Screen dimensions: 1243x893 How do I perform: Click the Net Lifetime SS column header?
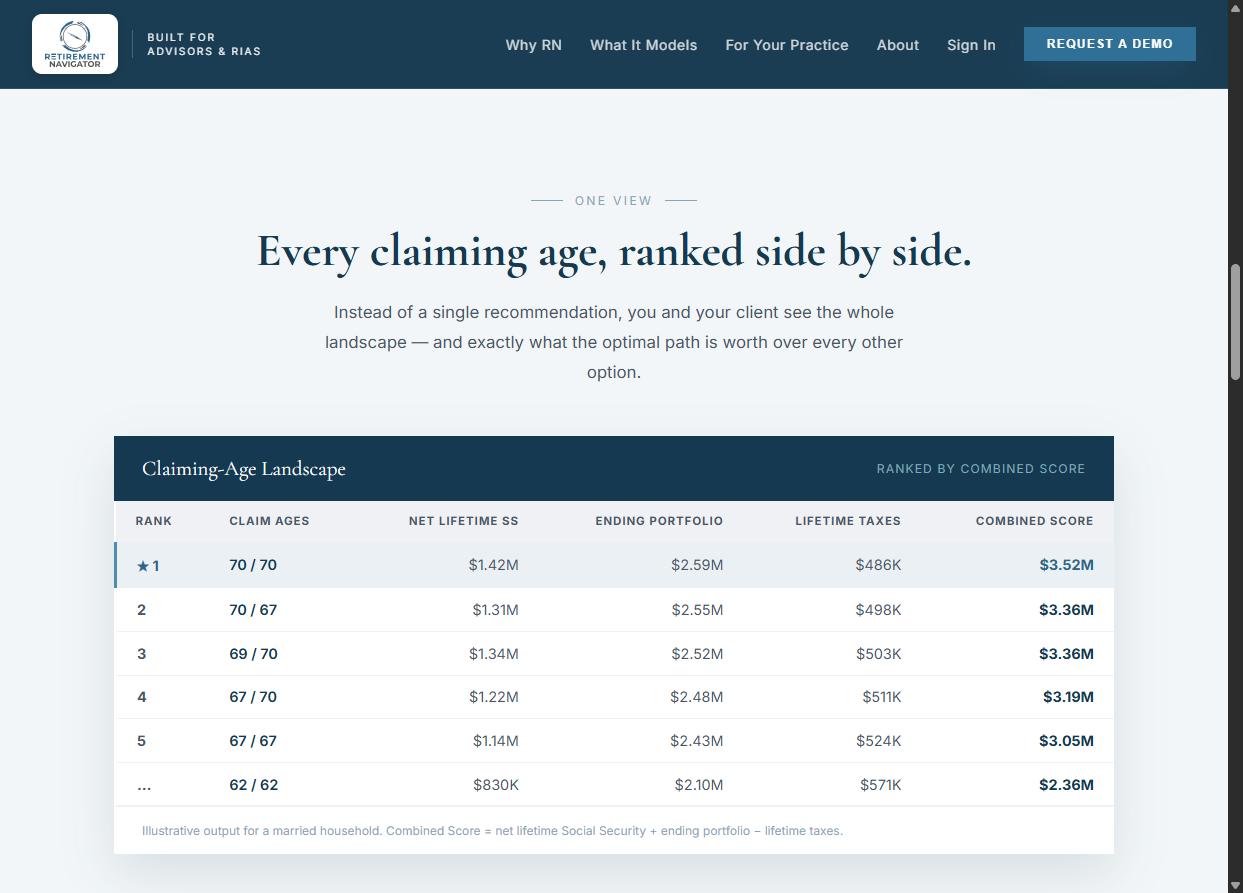[463, 521]
